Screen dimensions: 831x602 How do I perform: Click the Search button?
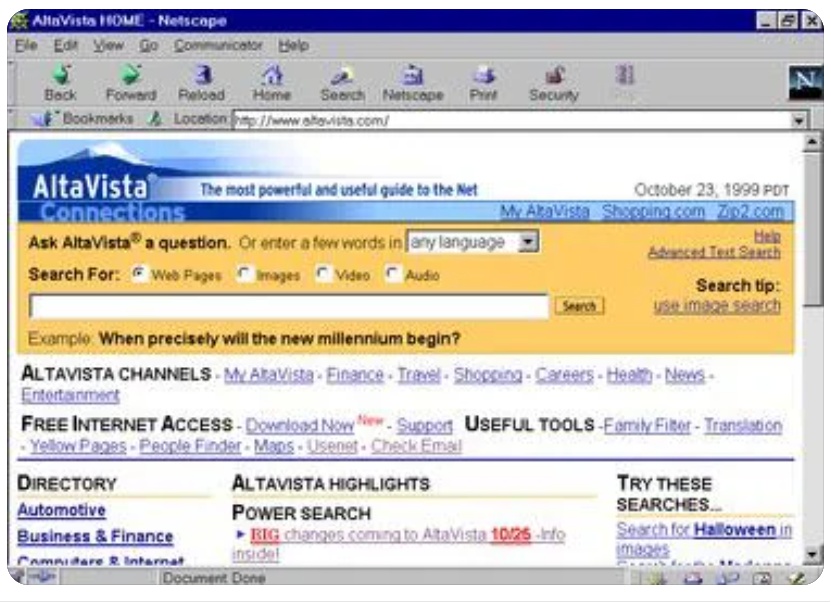(581, 306)
